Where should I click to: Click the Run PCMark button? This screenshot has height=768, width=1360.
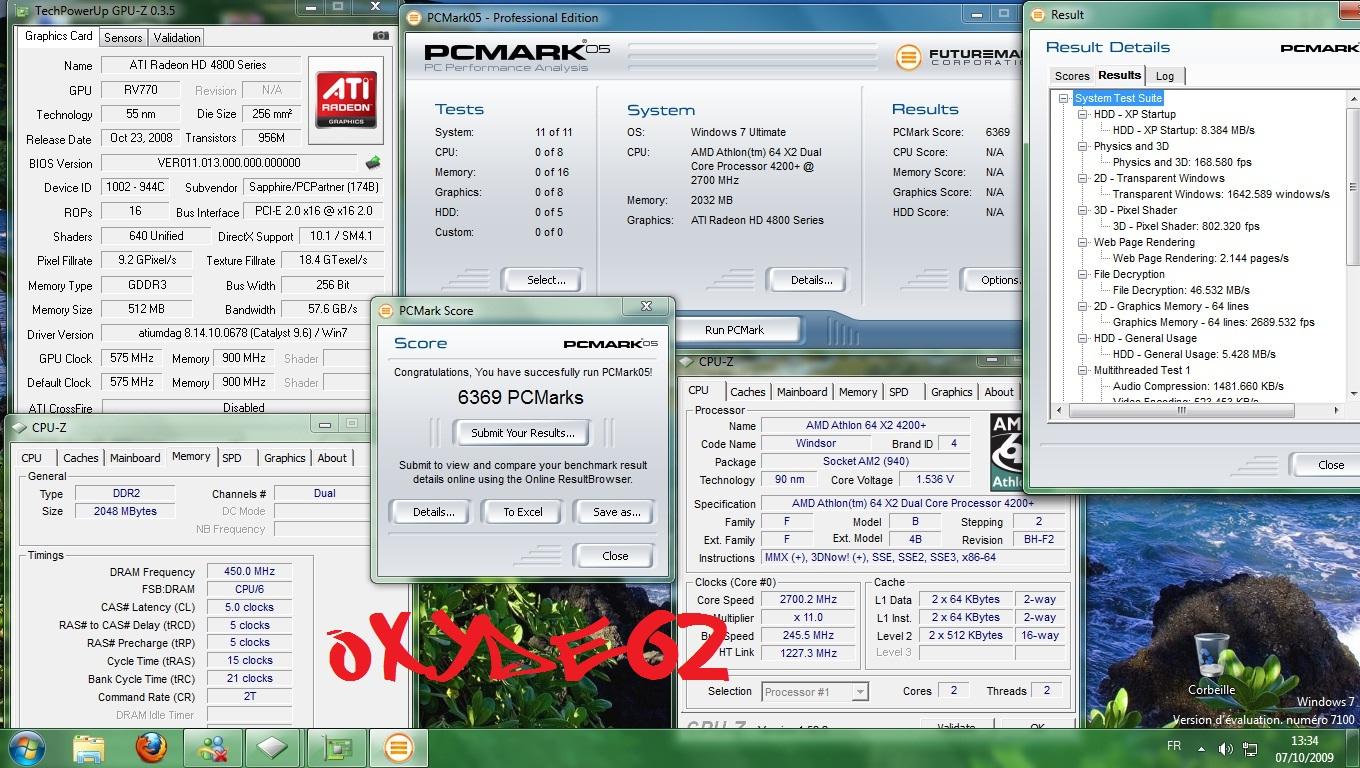pos(735,330)
